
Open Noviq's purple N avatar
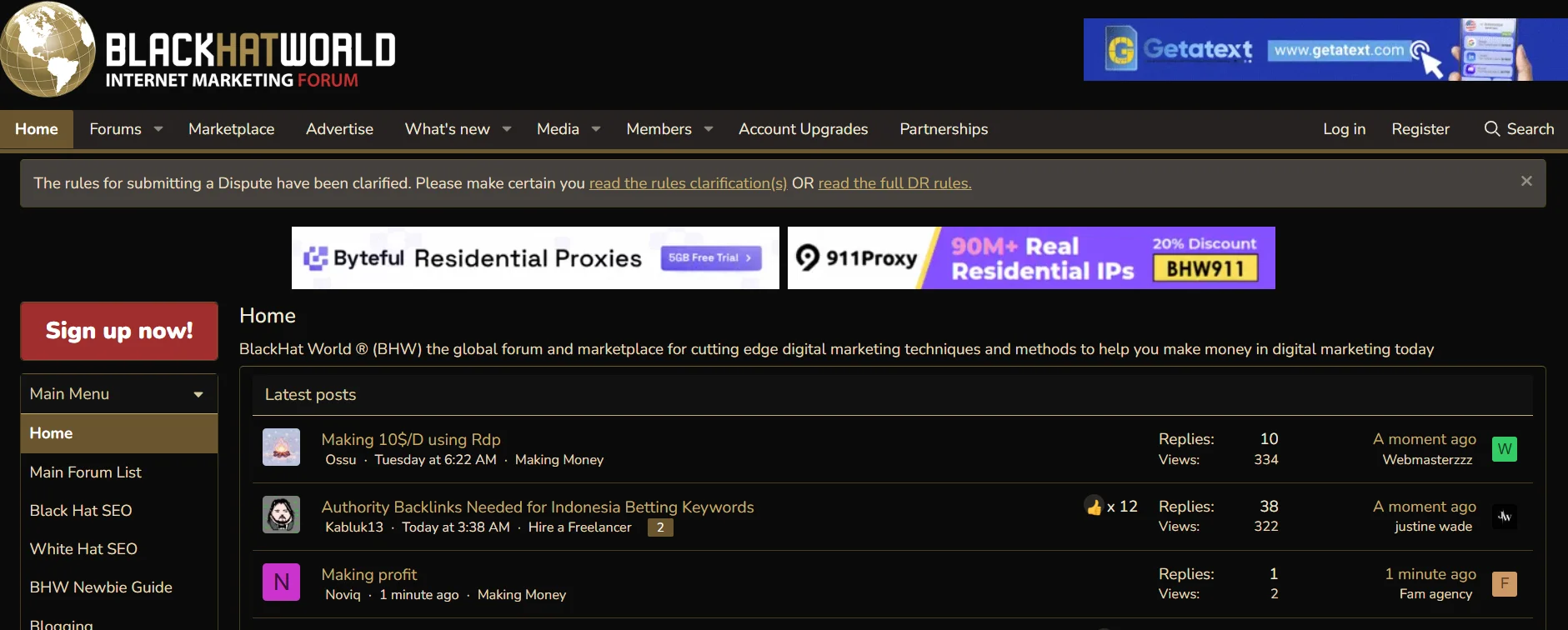click(x=281, y=582)
